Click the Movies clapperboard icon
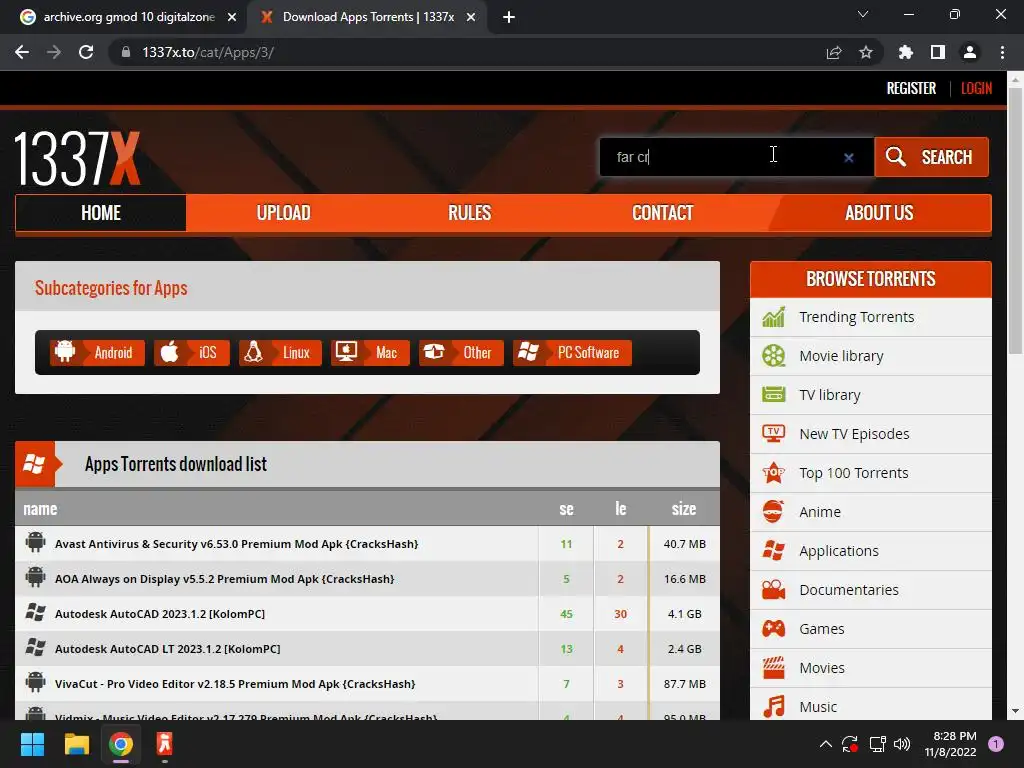The image size is (1024, 768). coord(773,667)
